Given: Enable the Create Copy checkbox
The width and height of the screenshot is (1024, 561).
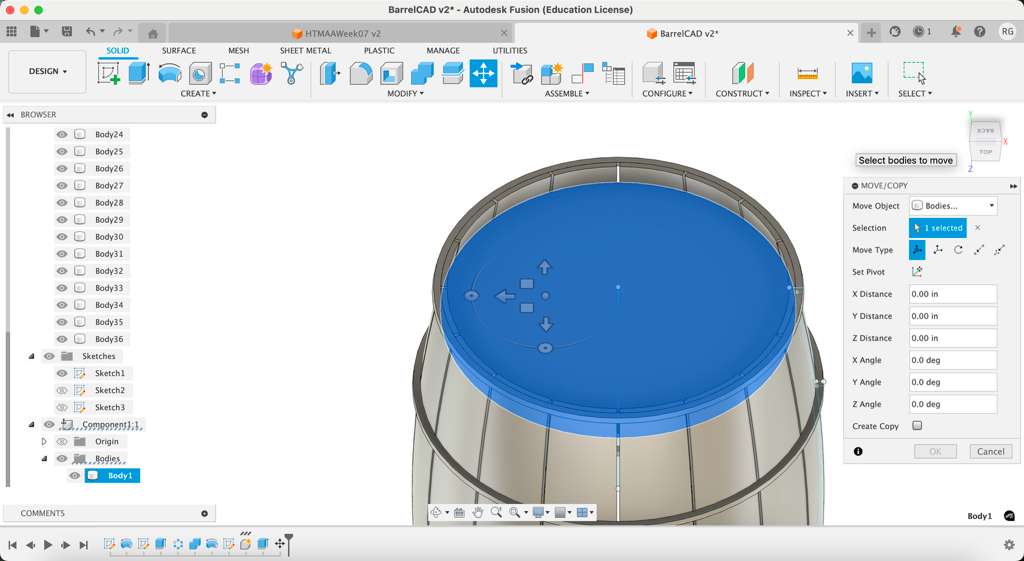Looking at the screenshot, I should (x=917, y=426).
